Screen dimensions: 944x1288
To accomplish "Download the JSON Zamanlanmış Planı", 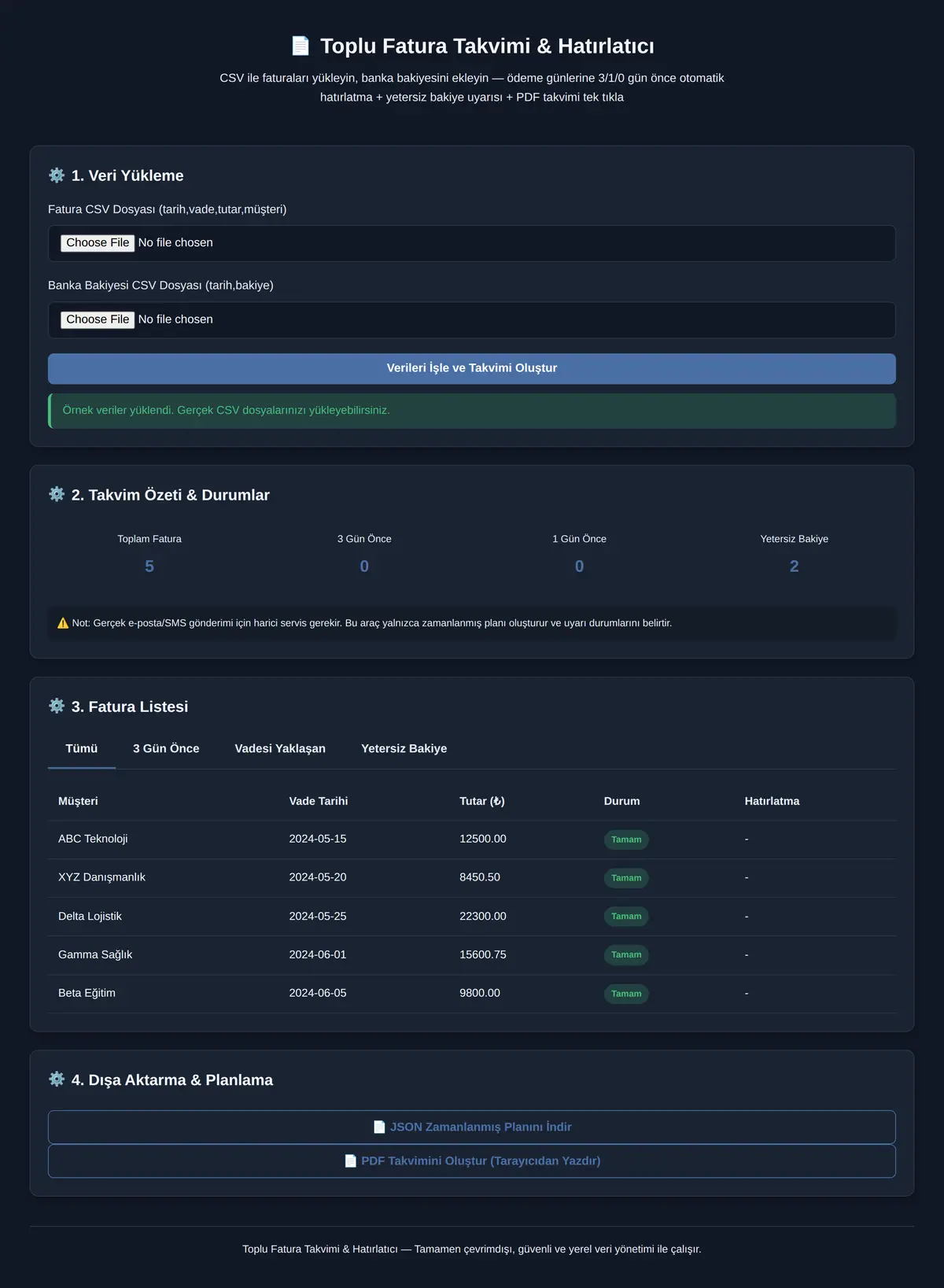I will pyautogui.click(x=472, y=1127).
